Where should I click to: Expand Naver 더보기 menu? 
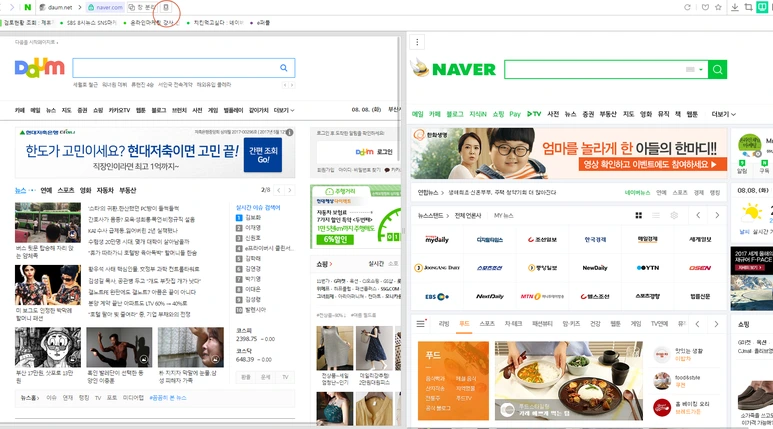pyautogui.click(x=723, y=114)
